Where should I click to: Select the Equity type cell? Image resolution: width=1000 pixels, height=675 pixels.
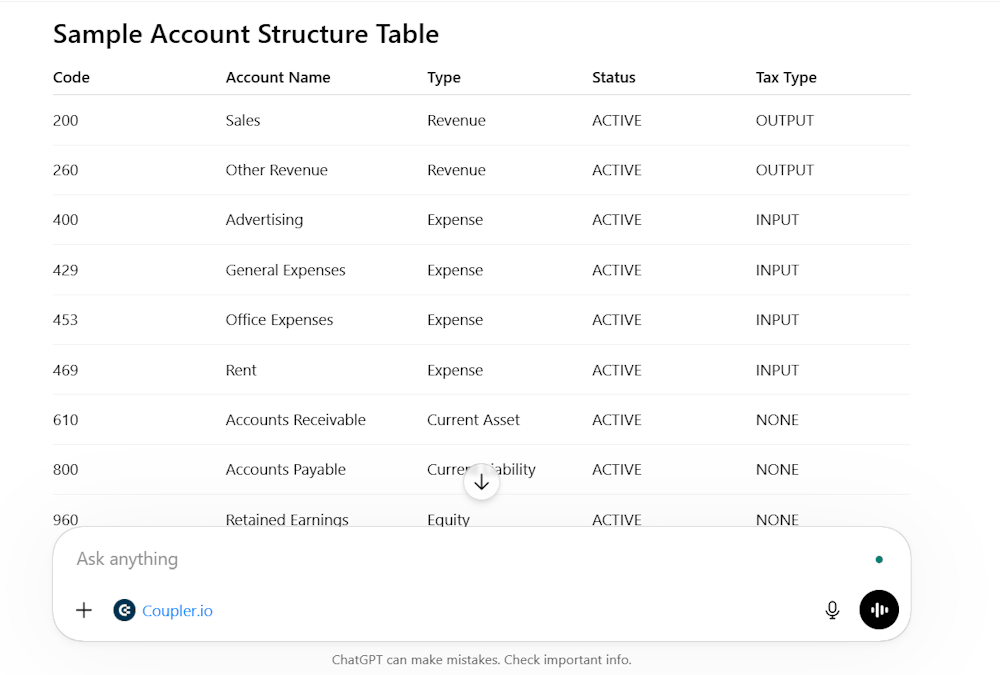pyautogui.click(x=448, y=520)
